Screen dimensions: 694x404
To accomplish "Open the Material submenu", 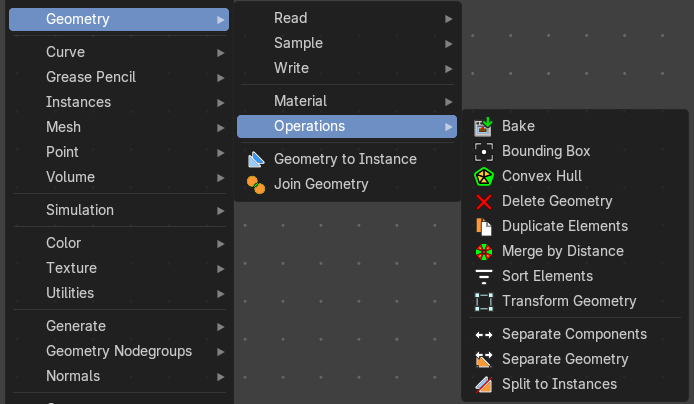I will [x=347, y=101].
